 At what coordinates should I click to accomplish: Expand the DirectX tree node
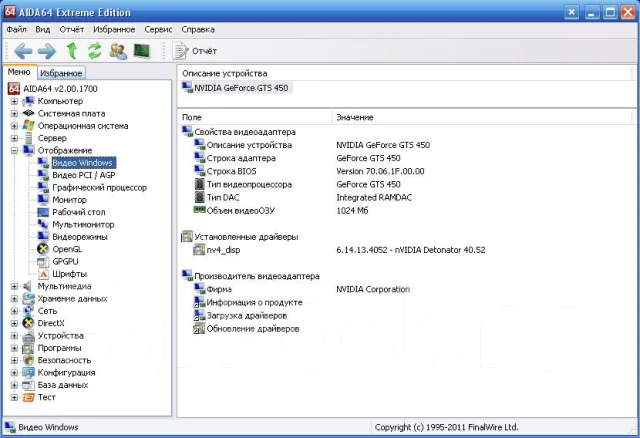point(14,323)
